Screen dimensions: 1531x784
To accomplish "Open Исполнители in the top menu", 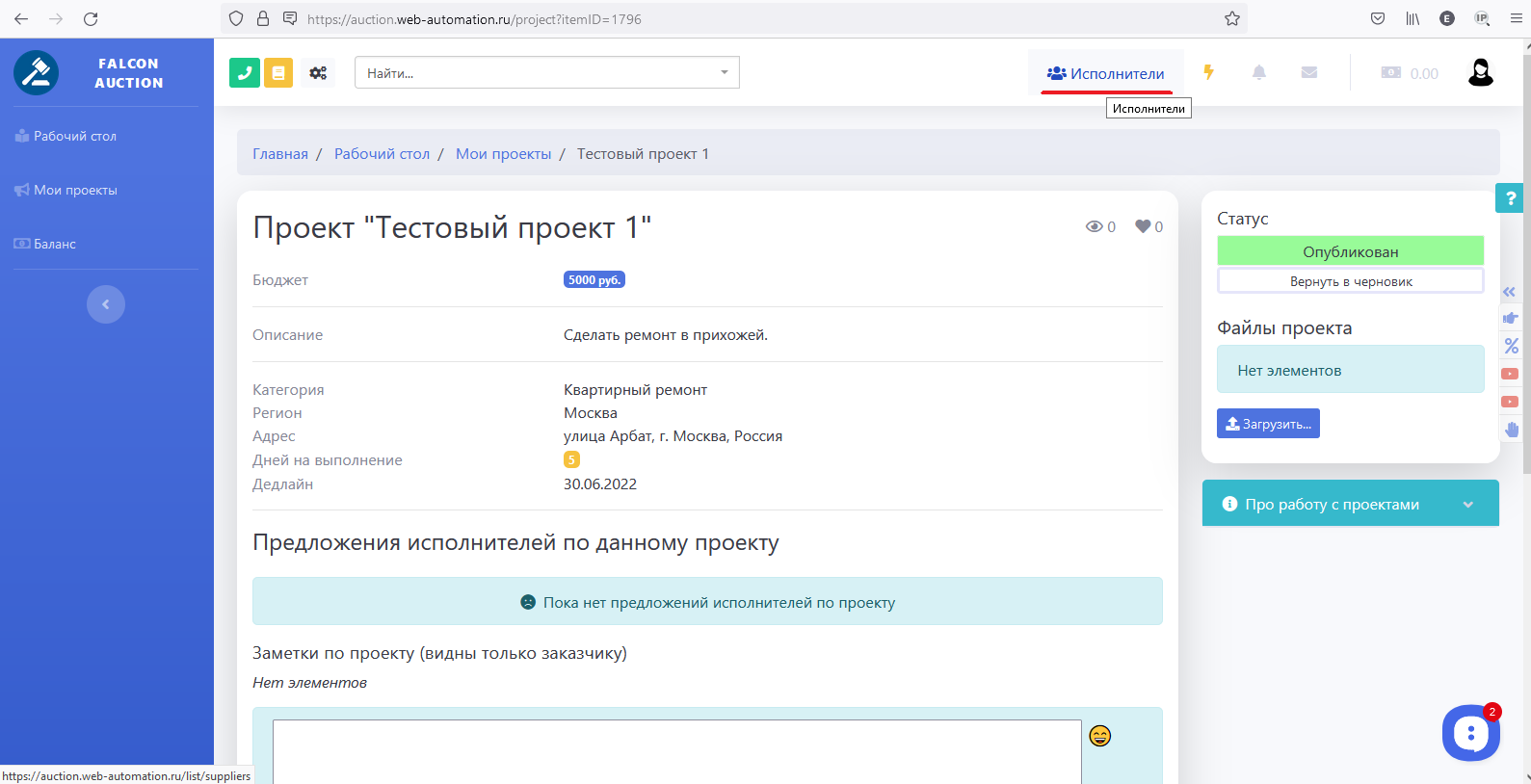I will [1106, 73].
